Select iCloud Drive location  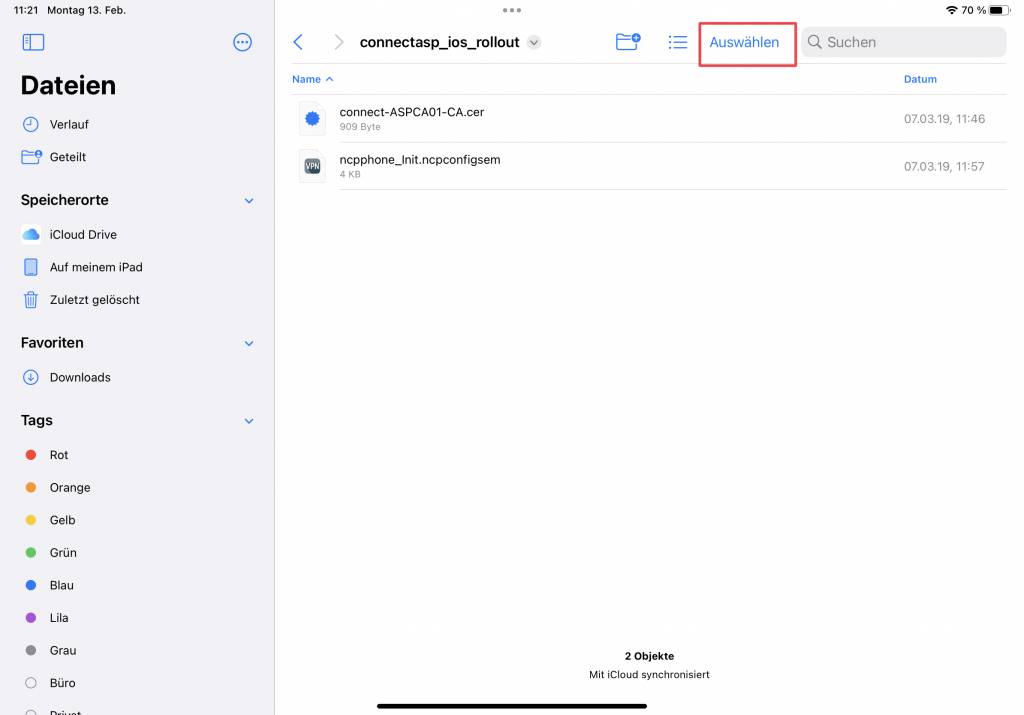(82, 235)
